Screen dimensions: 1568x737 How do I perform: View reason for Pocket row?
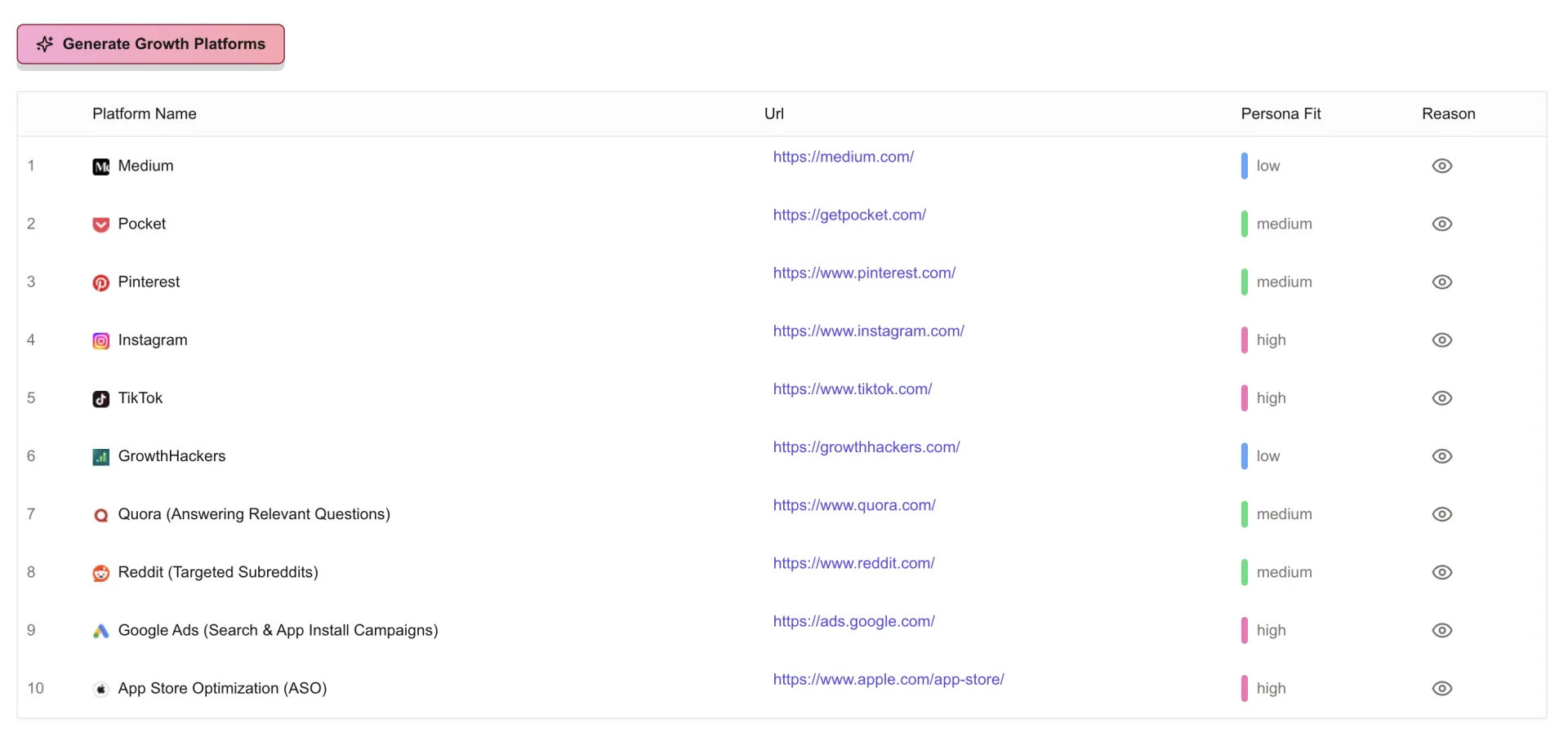click(x=1442, y=224)
